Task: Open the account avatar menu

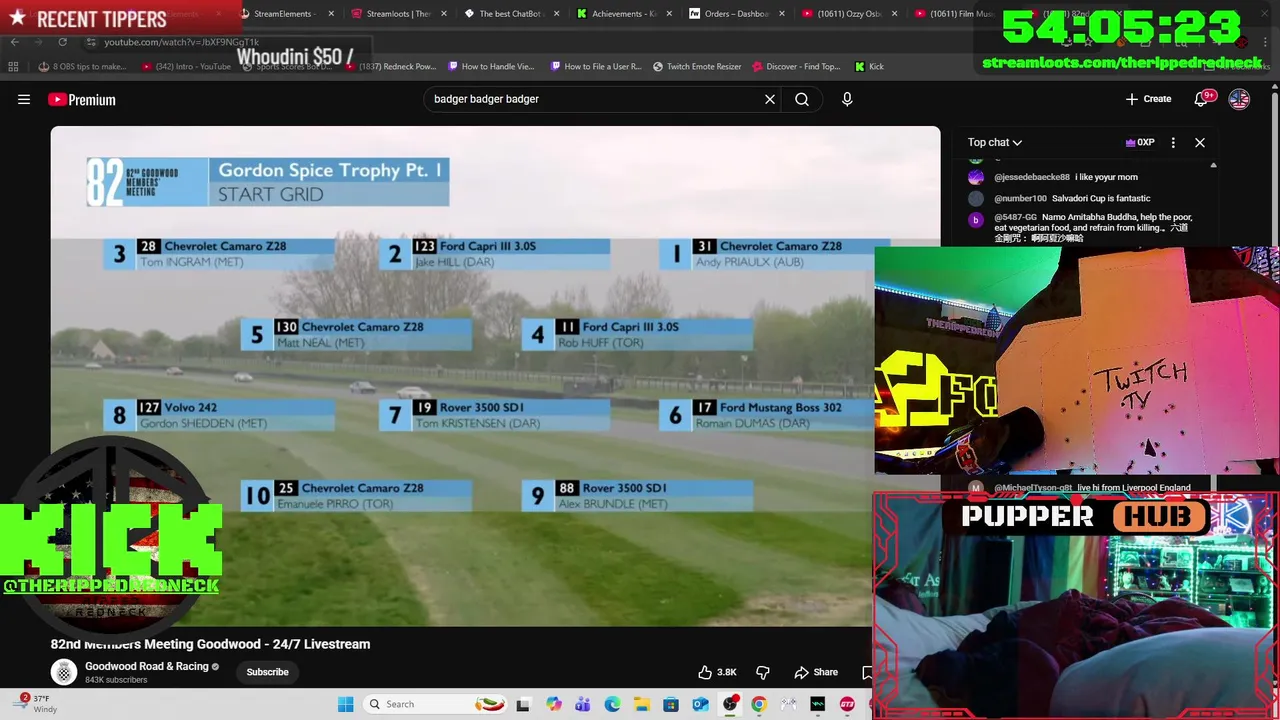Action: [x=1239, y=99]
